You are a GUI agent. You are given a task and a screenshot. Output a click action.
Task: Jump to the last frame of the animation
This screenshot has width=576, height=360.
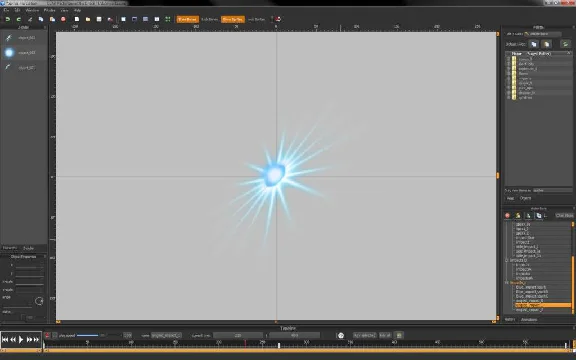coord(36,340)
